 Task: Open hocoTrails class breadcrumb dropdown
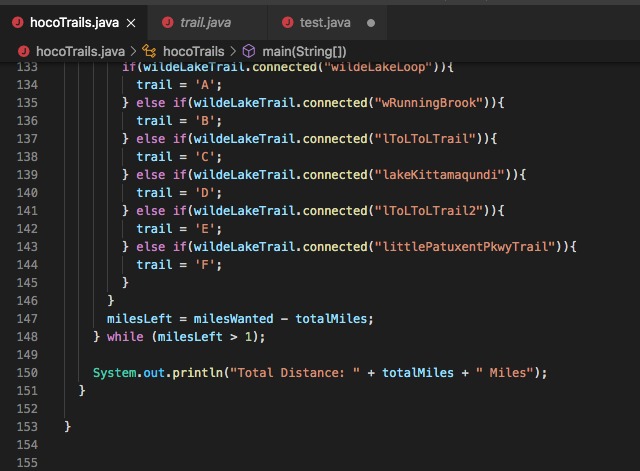[193, 51]
